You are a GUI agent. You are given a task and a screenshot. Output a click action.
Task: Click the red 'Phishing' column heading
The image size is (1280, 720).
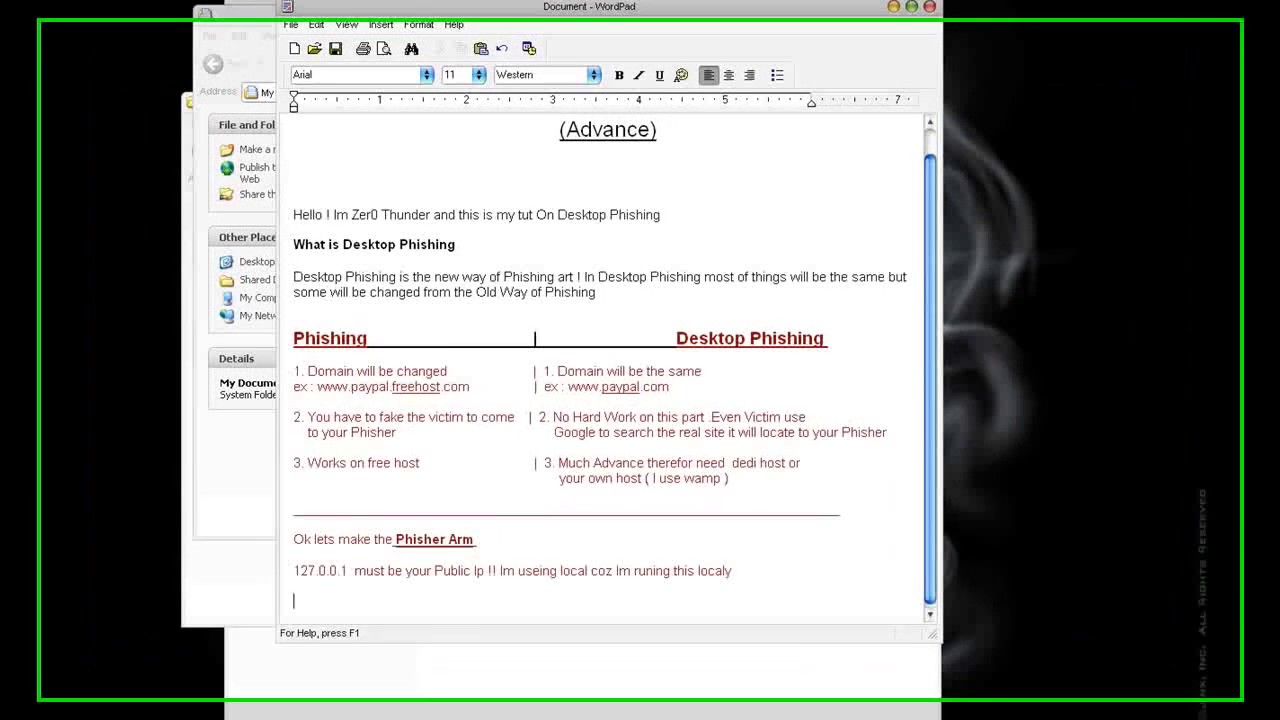click(330, 338)
